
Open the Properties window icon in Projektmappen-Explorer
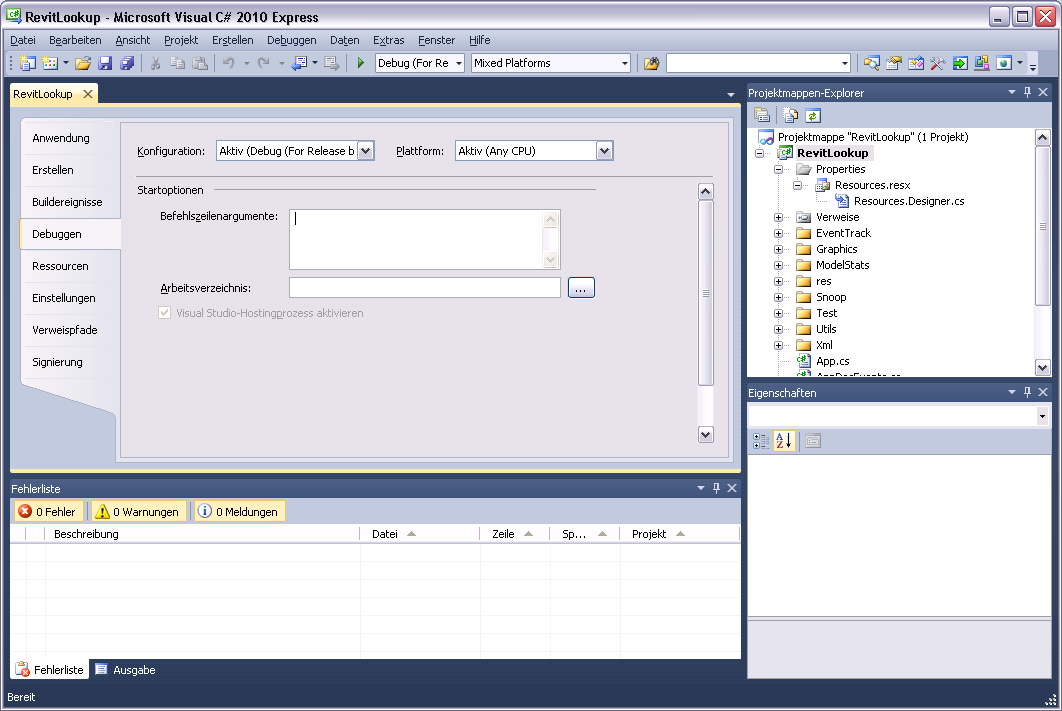(x=763, y=114)
